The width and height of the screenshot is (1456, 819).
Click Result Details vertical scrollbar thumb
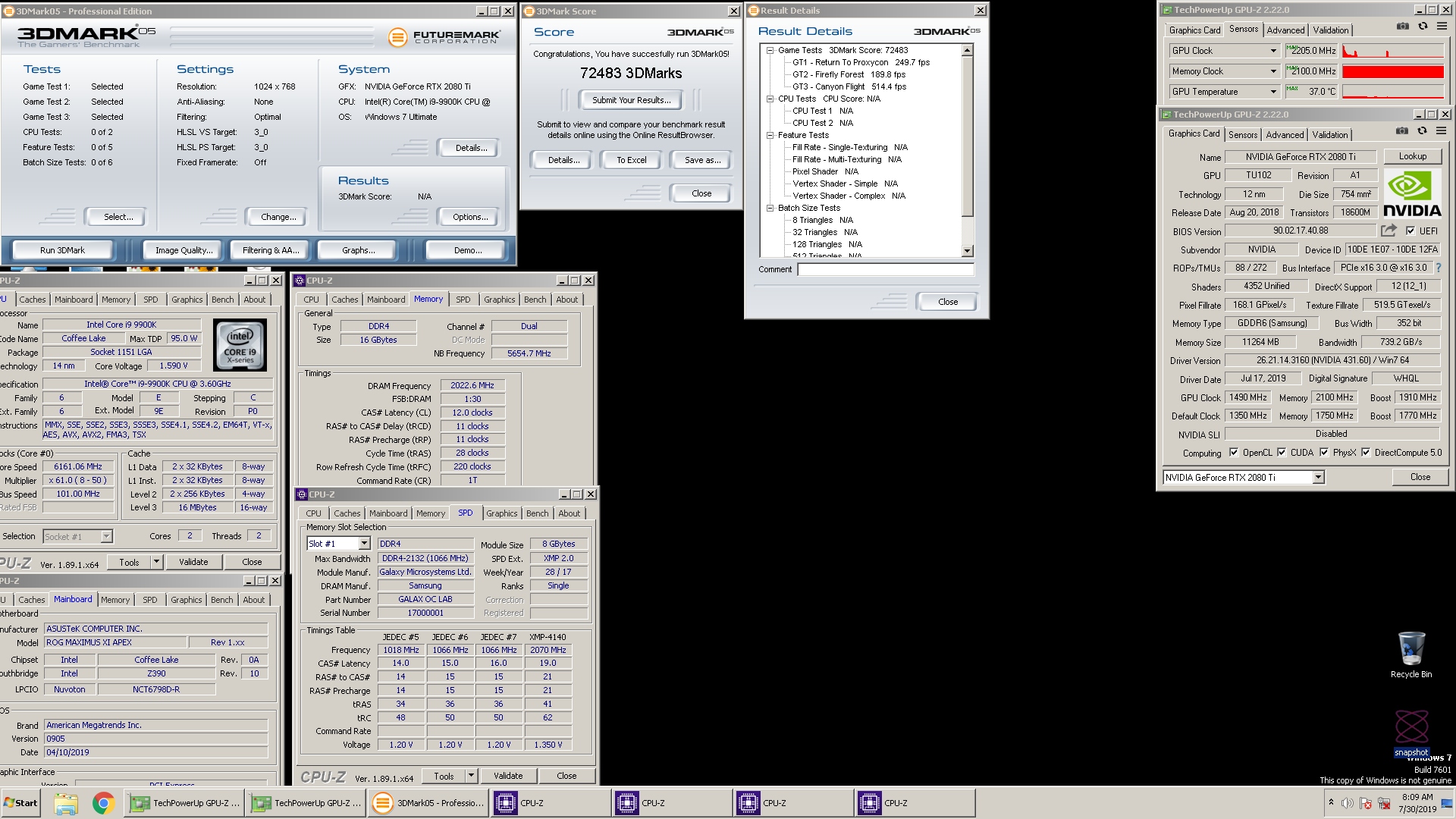[967, 136]
